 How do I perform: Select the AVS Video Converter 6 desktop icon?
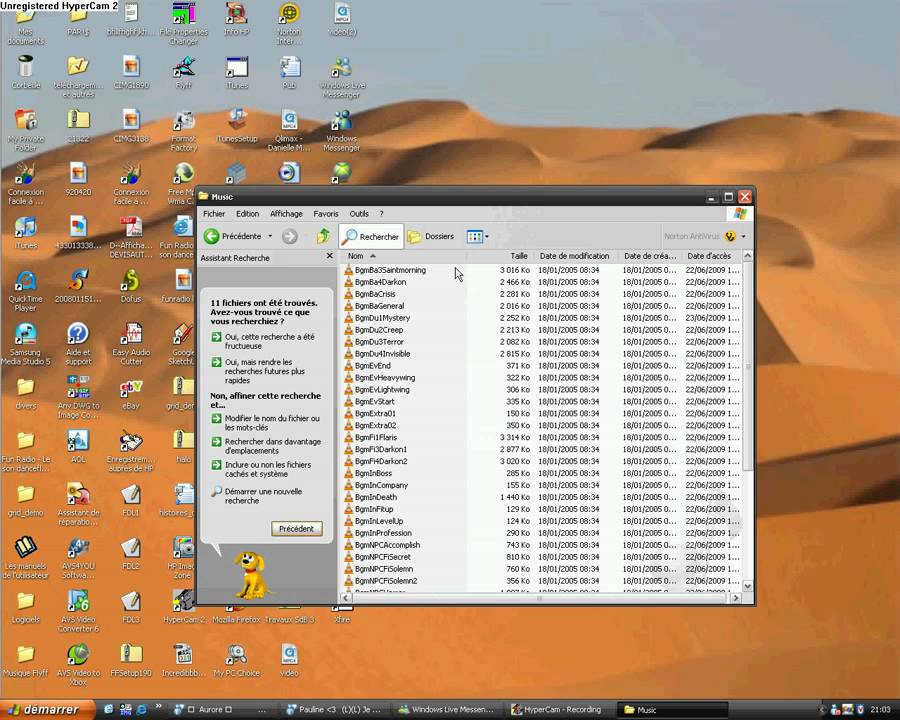click(78, 611)
